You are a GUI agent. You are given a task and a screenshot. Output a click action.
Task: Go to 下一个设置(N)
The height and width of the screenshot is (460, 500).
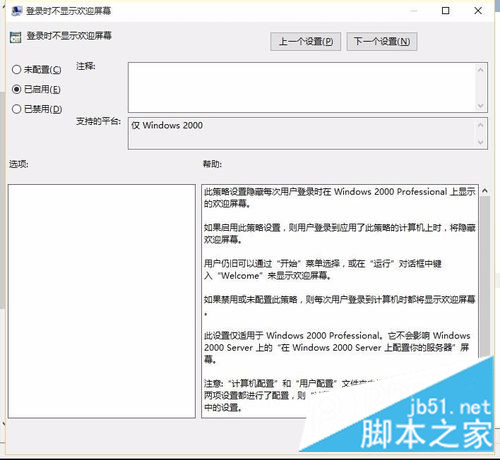[x=382, y=42]
